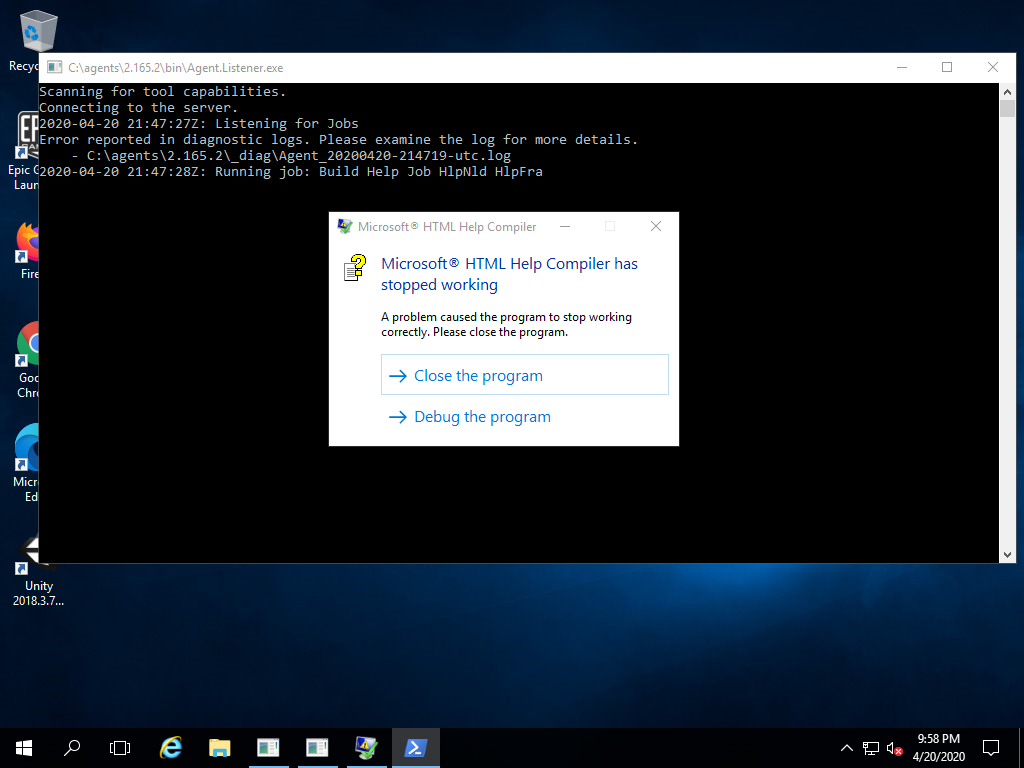Minimize the HTML Help Compiler dialog

565,227
